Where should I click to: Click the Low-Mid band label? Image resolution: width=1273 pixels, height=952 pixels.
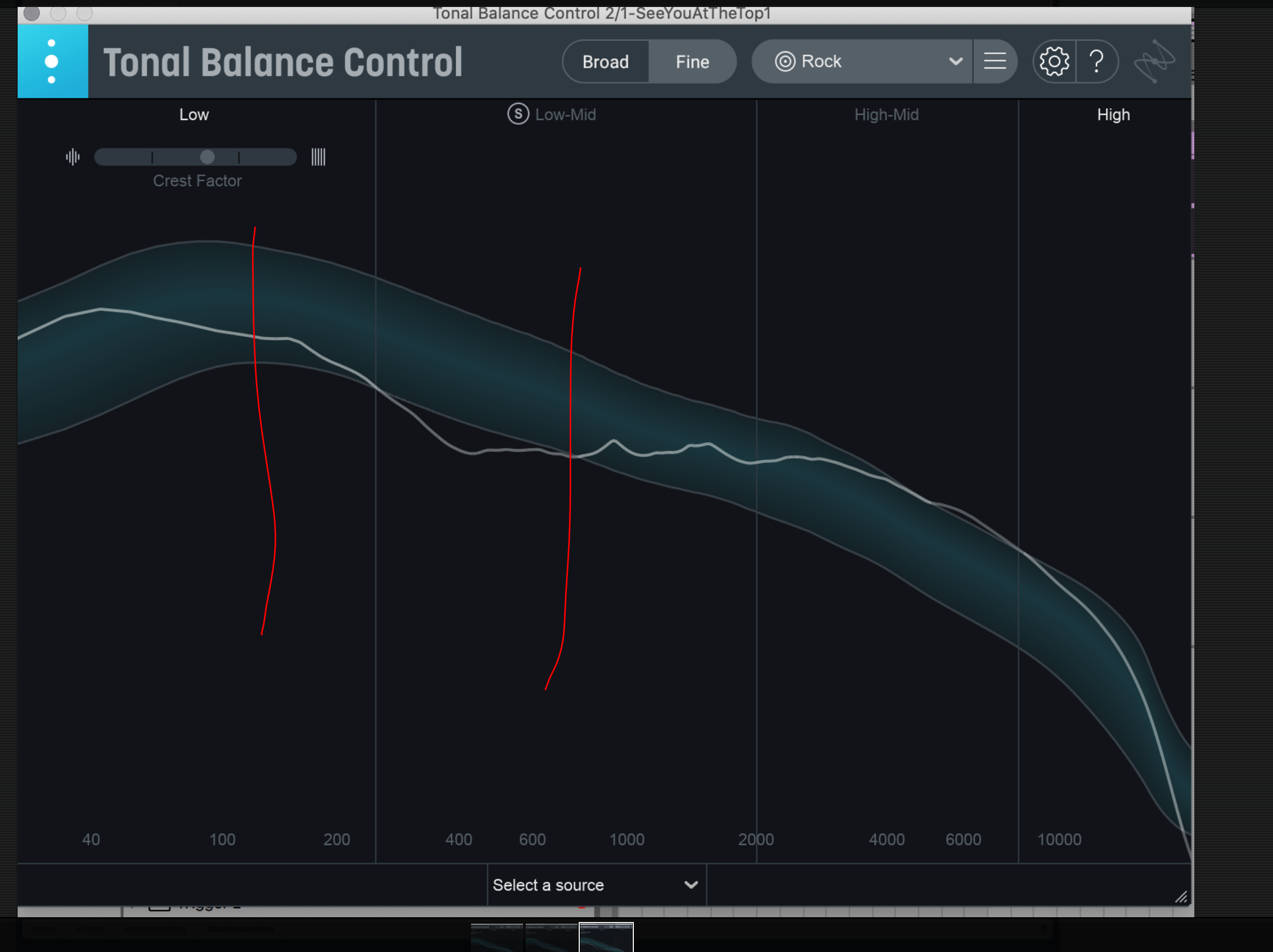click(565, 115)
